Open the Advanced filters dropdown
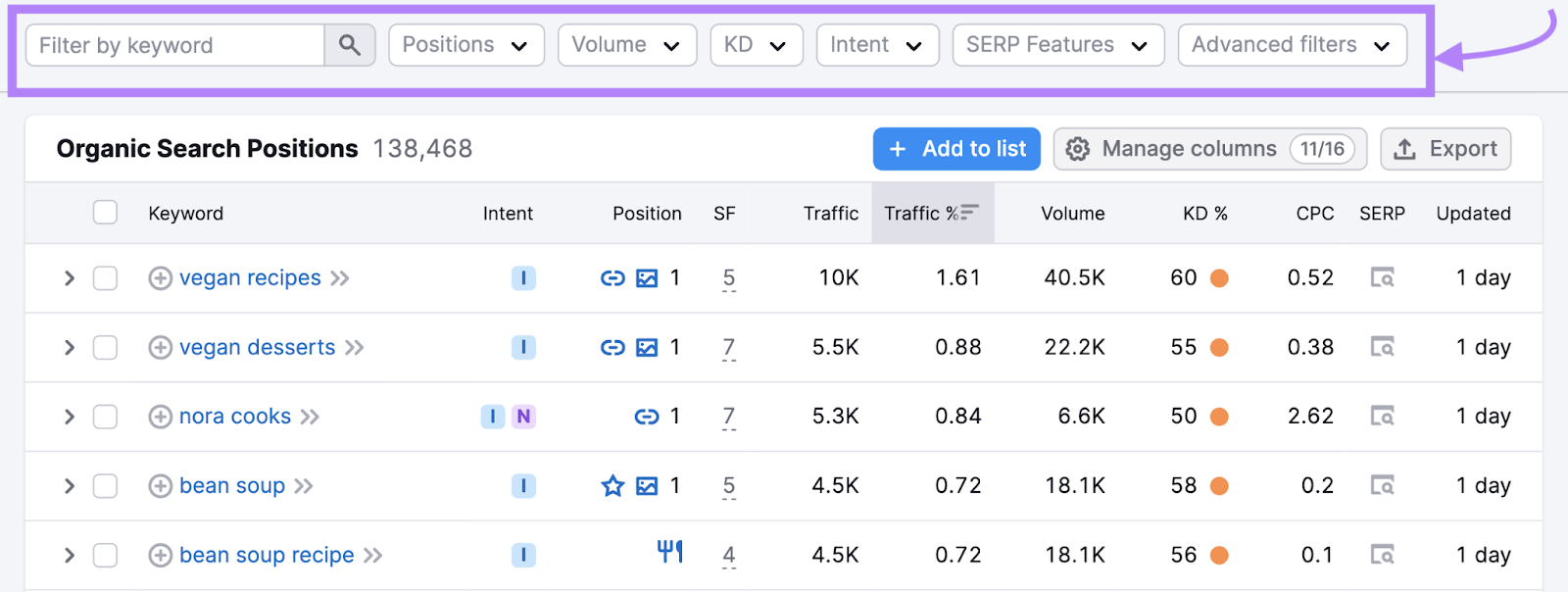This screenshot has height=592, width=1568. point(1291,45)
